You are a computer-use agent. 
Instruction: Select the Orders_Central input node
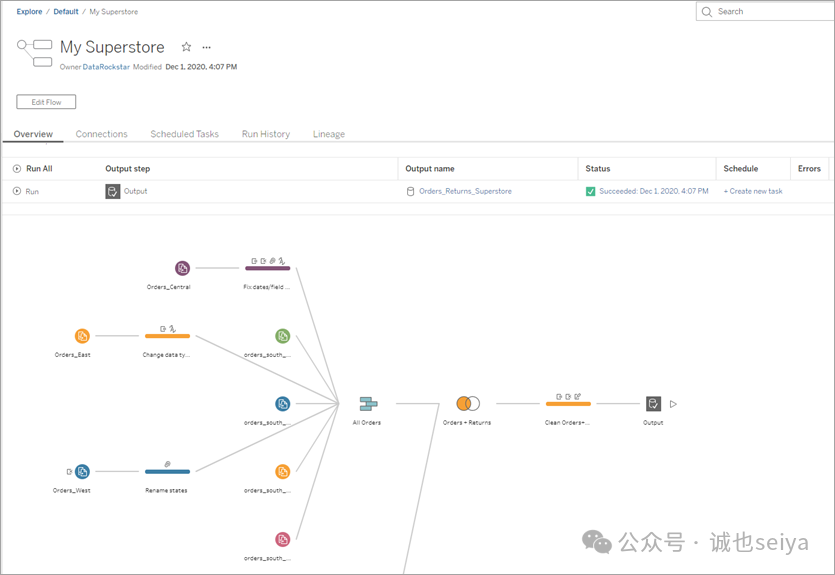tap(182, 268)
